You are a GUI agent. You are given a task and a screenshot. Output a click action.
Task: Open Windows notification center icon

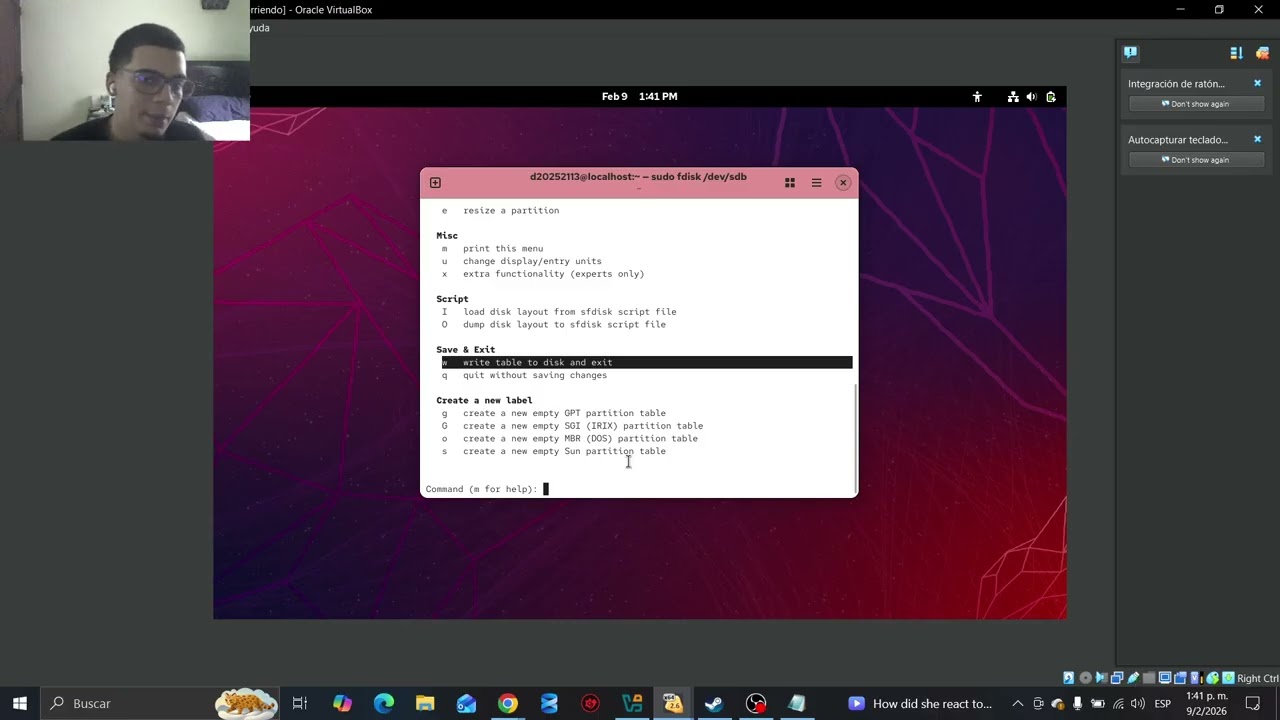click(x=1253, y=703)
